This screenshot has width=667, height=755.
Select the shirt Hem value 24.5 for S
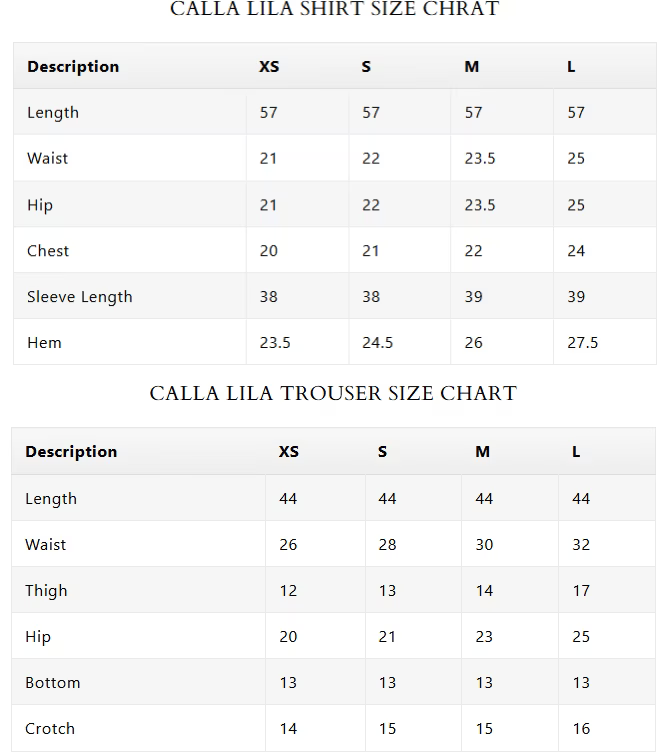click(x=378, y=342)
